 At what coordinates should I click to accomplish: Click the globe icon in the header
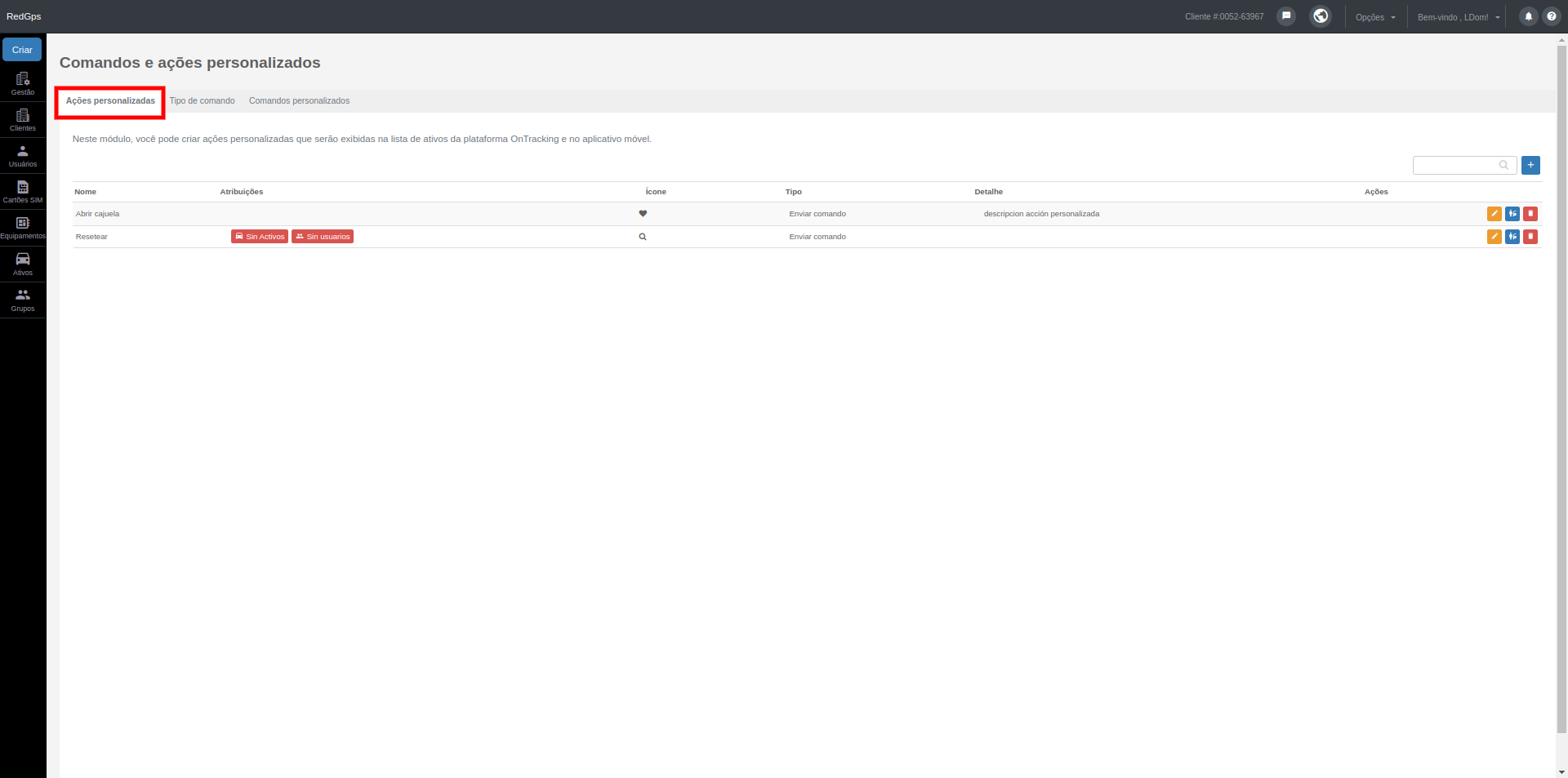[x=1321, y=16]
